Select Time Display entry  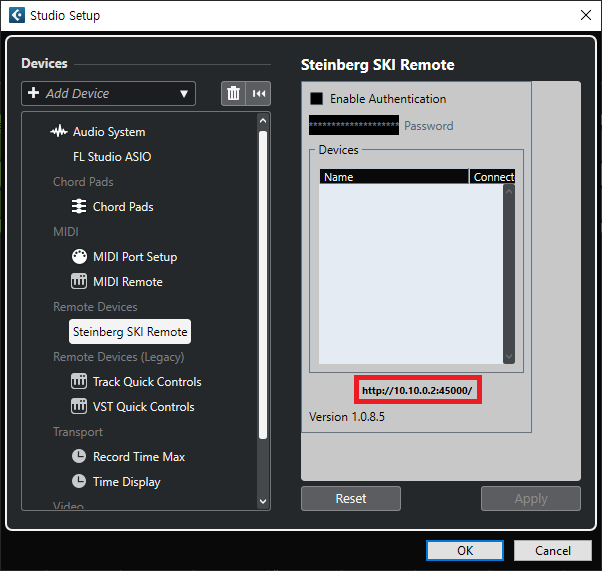click(x=127, y=482)
